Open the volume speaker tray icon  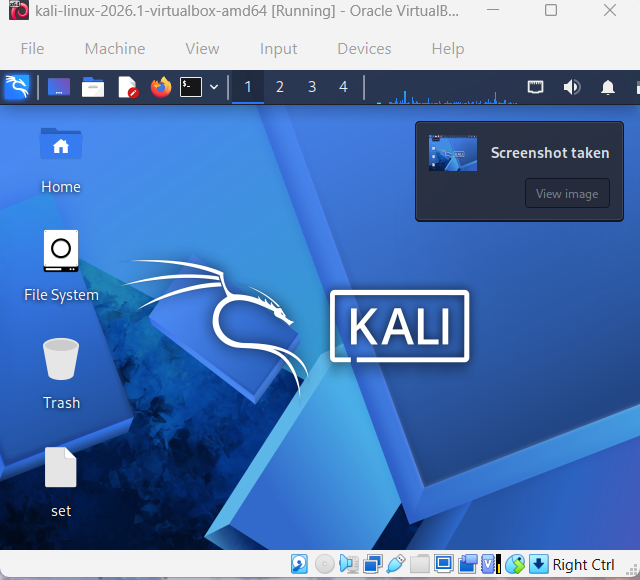[x=572, y=87]
